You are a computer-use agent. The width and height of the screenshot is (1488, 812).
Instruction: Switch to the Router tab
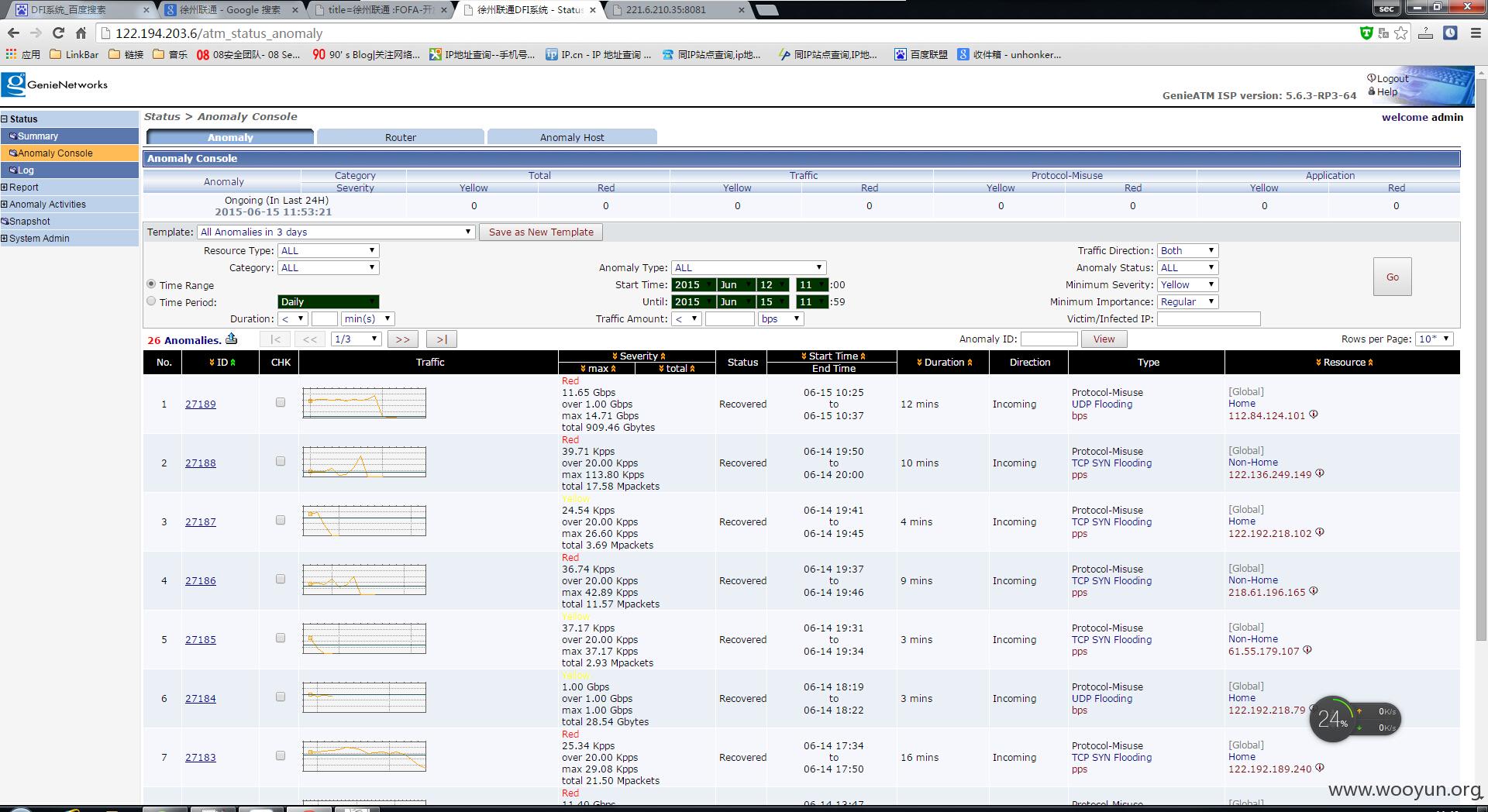tap(401, 137)
